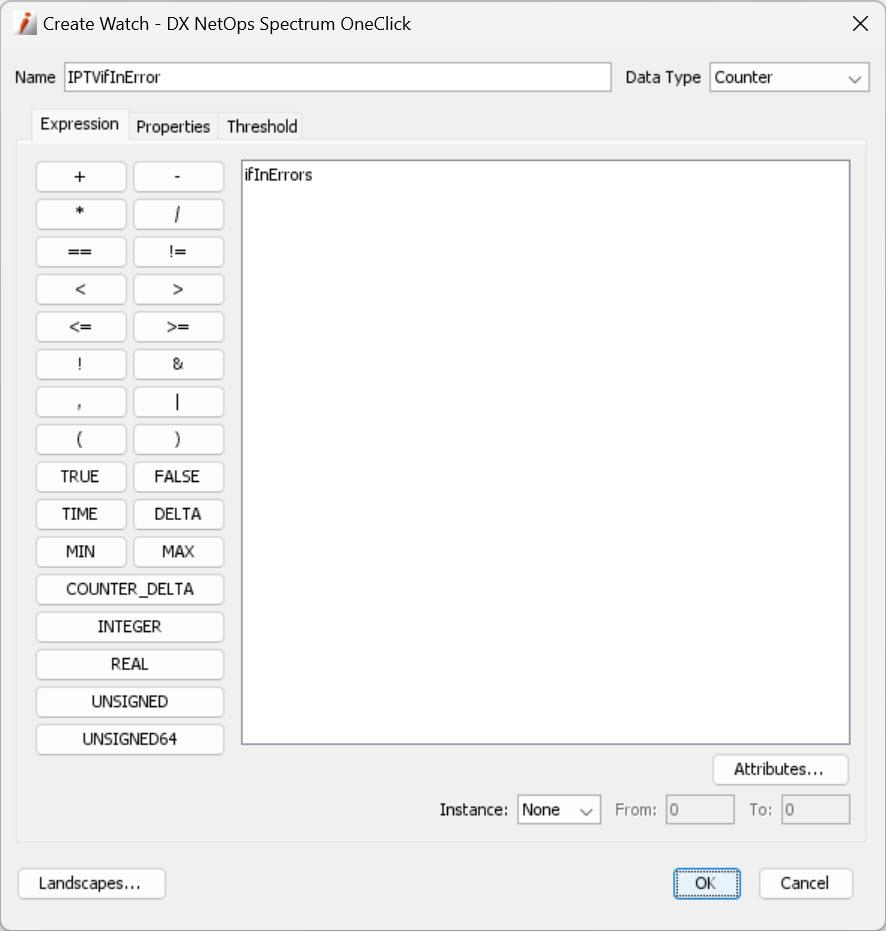Insert the DELTA function

click(x=178, y=514)
